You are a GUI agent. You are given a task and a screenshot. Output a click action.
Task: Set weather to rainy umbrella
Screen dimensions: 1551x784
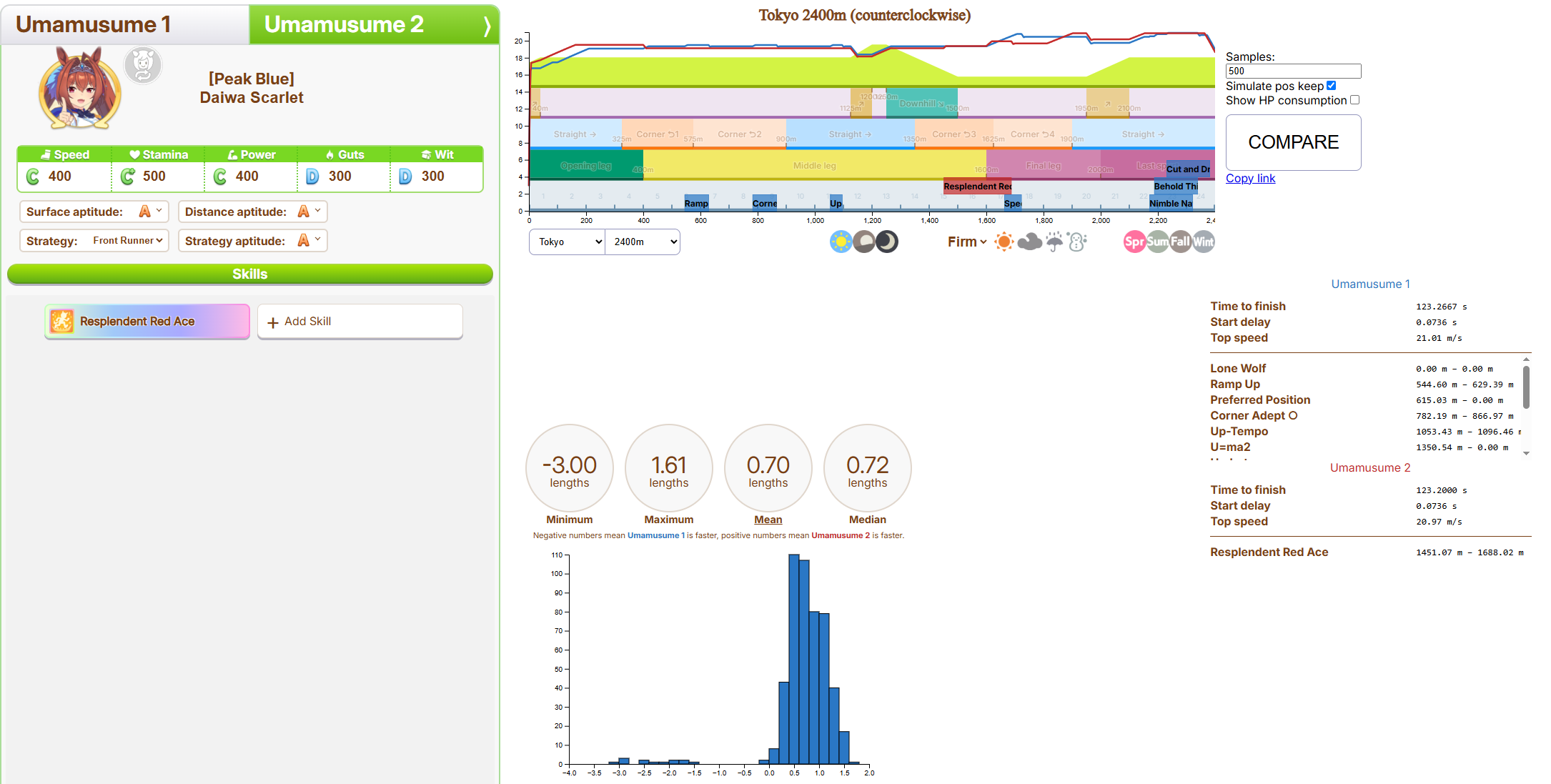pyautogui.click(x=1054, y=242)
